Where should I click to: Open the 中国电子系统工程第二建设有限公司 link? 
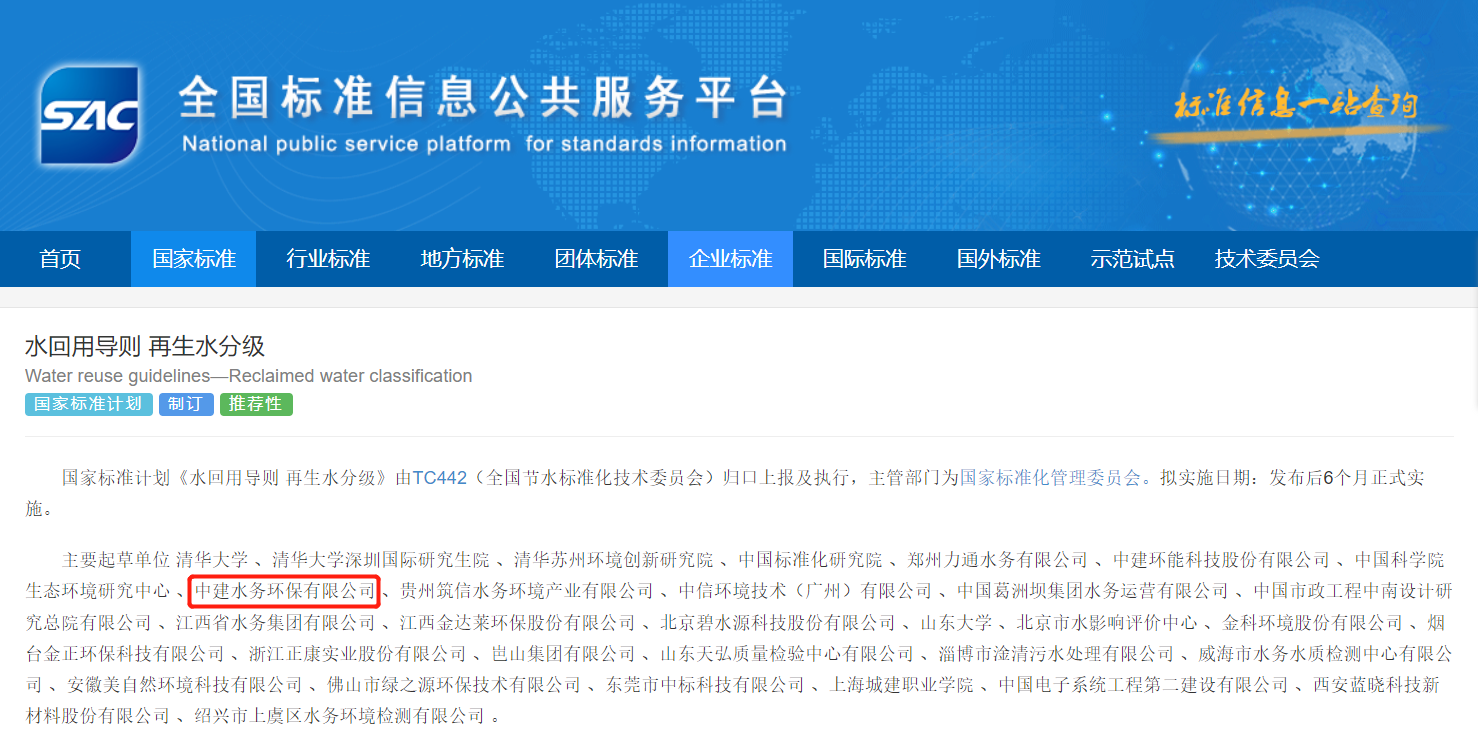[x=1144, y=686]
